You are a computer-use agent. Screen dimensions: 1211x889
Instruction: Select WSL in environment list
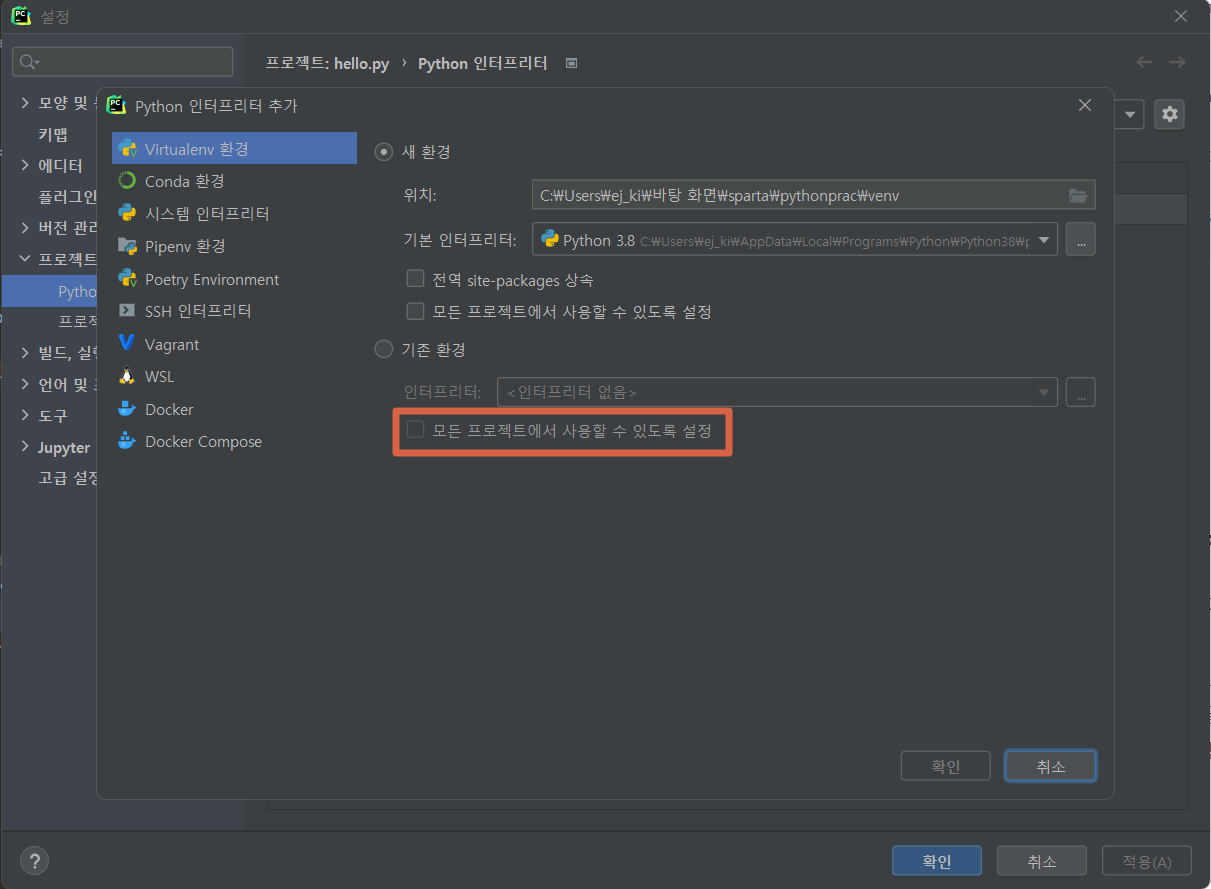click(x=234, y=376)
